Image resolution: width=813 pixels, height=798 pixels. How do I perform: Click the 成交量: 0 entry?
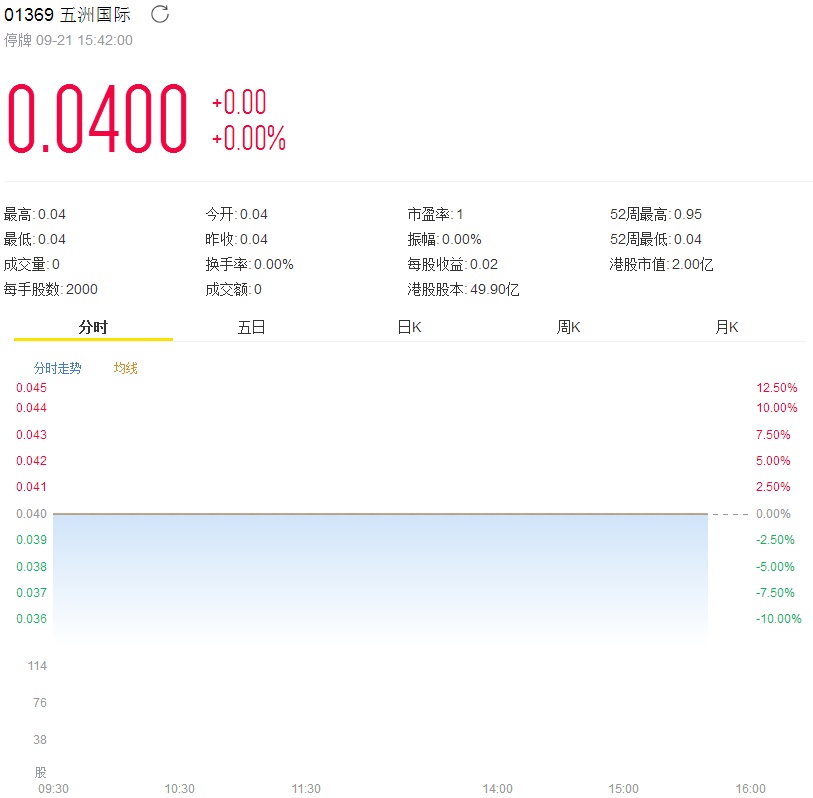tap(32, 264)
